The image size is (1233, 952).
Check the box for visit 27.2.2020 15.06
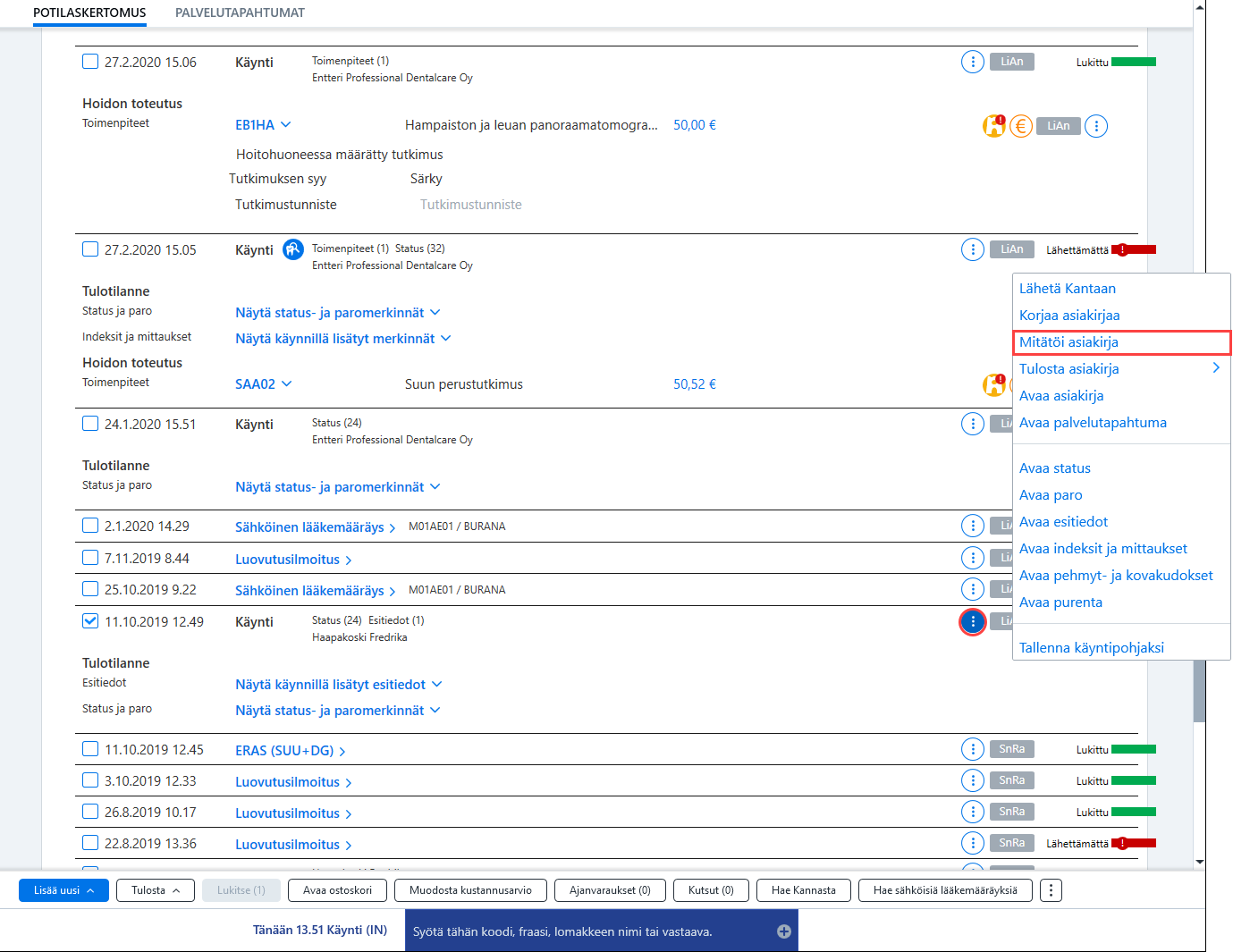[90, 62]
